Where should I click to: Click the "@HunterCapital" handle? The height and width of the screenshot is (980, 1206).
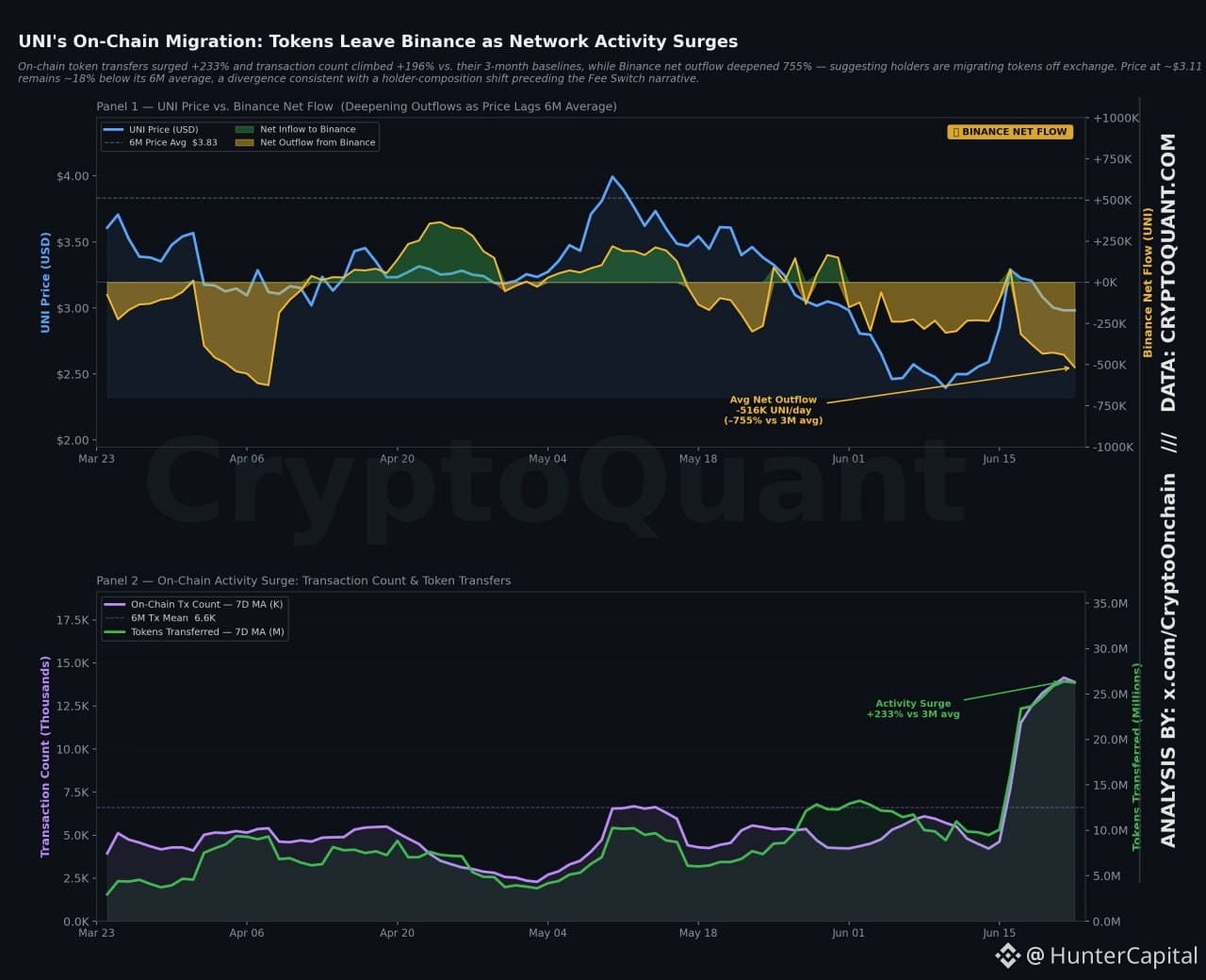point(1112,955)
